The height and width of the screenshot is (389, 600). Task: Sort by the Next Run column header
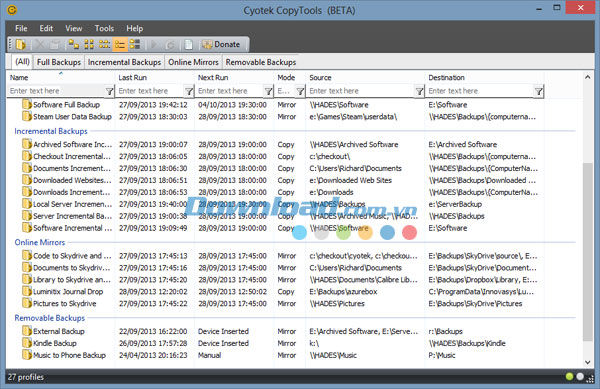234,77
